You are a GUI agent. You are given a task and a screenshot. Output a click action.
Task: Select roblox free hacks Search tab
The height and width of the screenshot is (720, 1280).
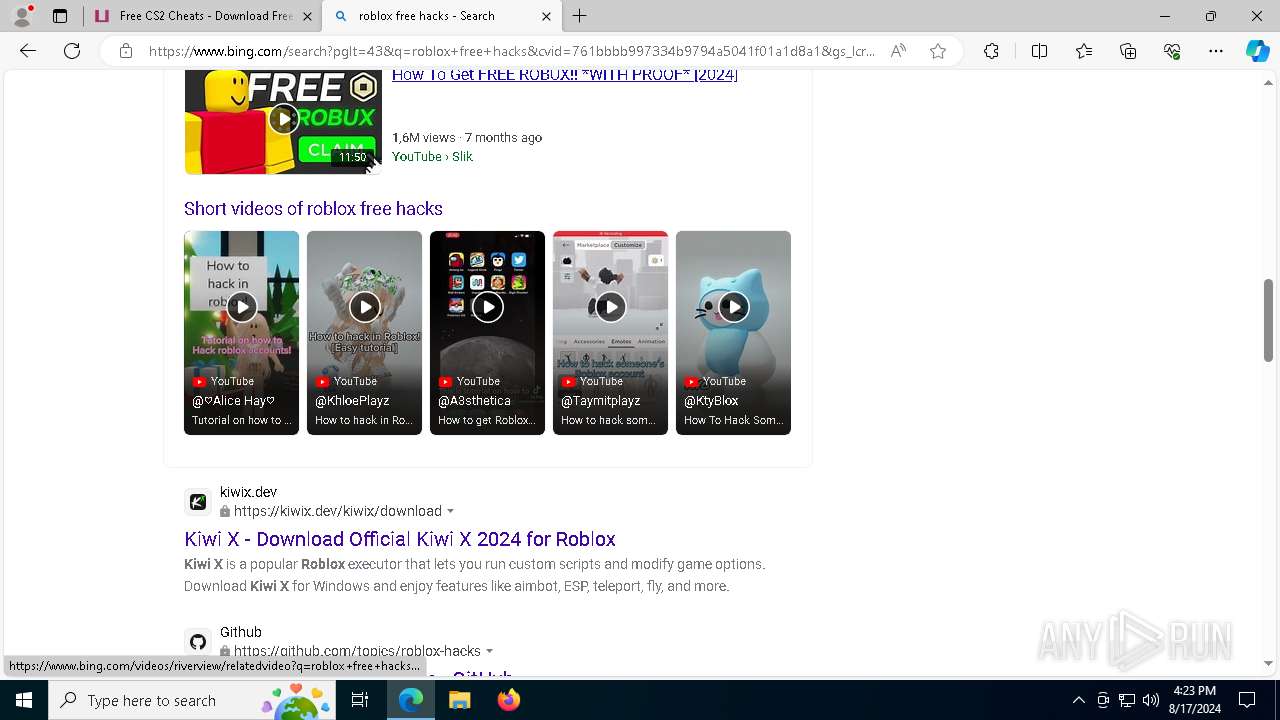443,16
